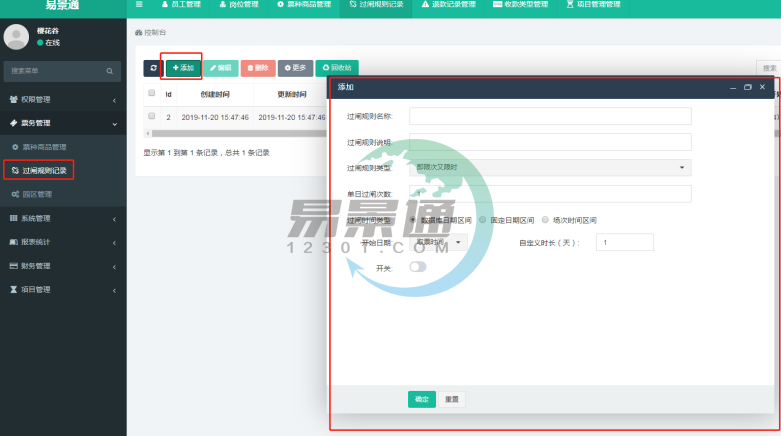Viewport: 781px width, 436px height.
Task: Toggle the 开关 switch in the dialog
Action: [417, 267]
